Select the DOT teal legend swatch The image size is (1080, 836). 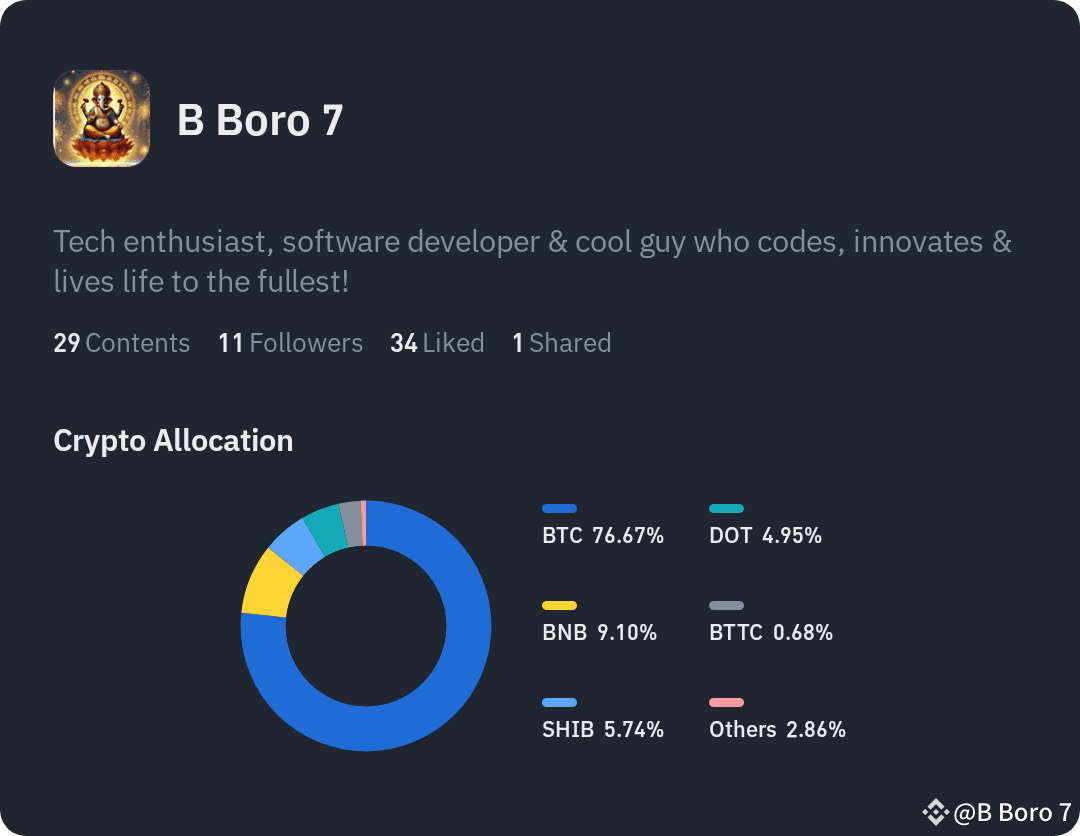pyautogui.click(x=727, y=509)
